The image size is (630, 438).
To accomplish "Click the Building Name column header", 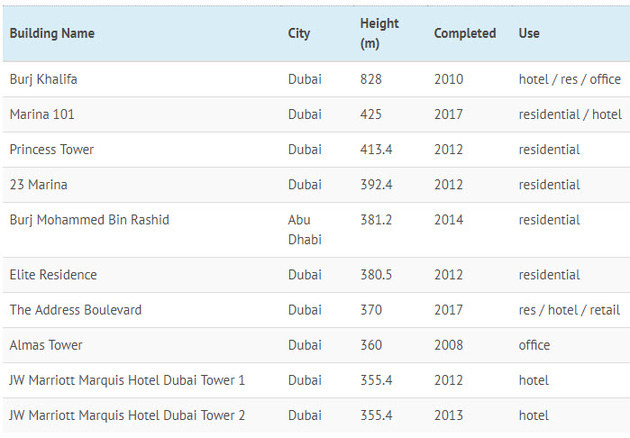I will [52, 33].
